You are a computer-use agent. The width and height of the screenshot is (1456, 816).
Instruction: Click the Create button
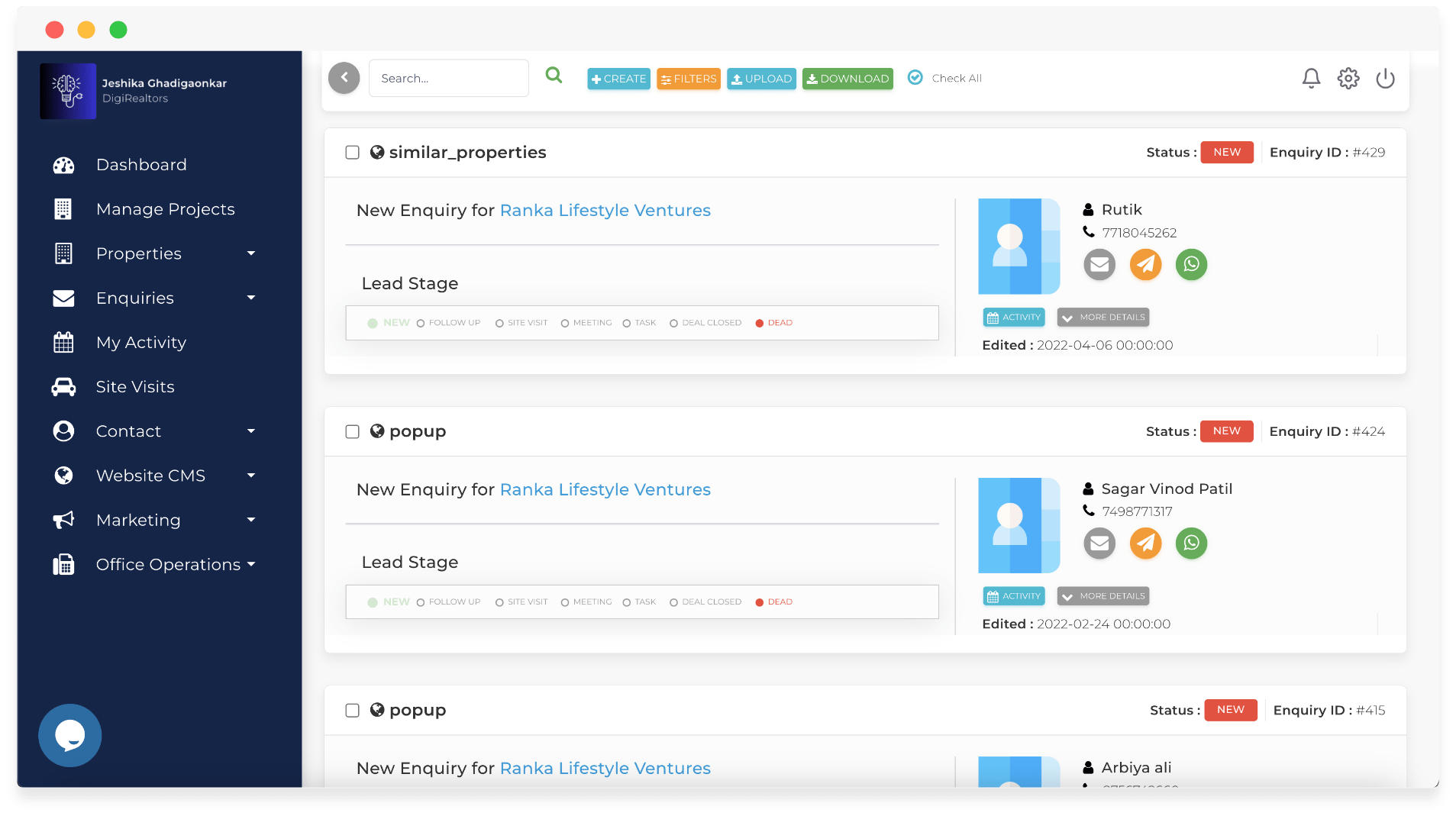pos(618,79)
